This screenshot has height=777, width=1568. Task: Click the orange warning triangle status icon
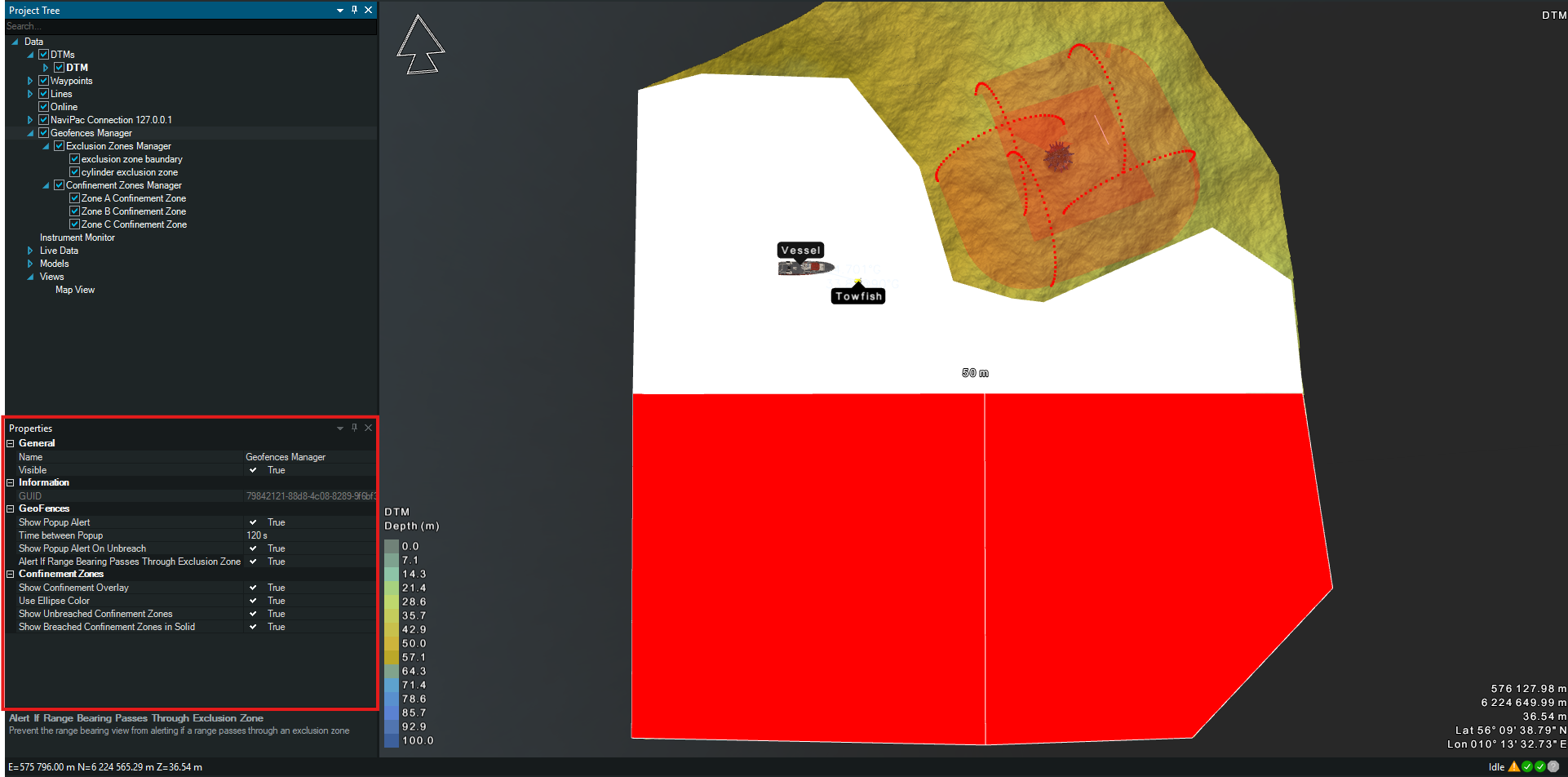tap(1514, 766)
